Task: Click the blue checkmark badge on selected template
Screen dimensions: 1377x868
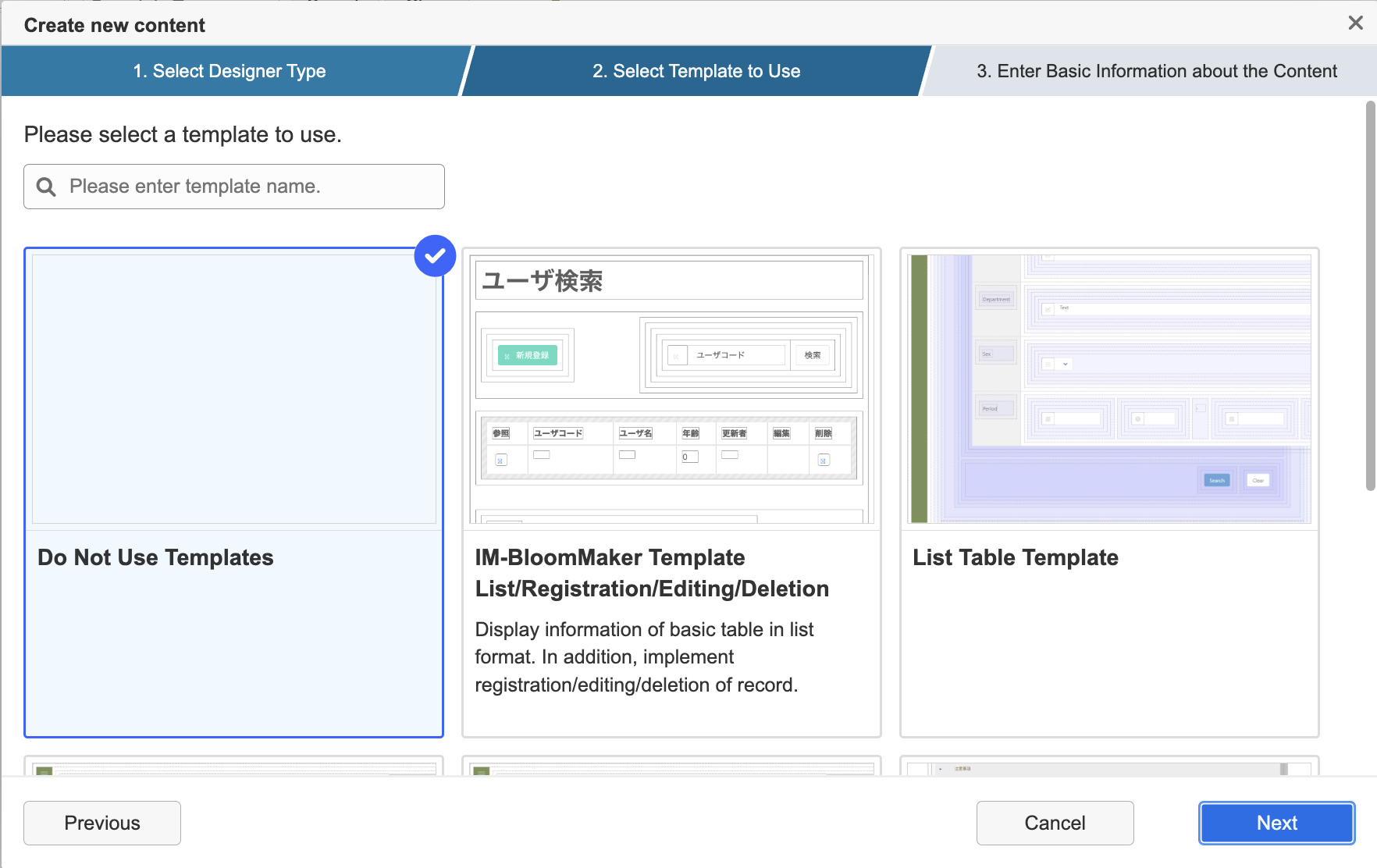Action: click(435, 255)
